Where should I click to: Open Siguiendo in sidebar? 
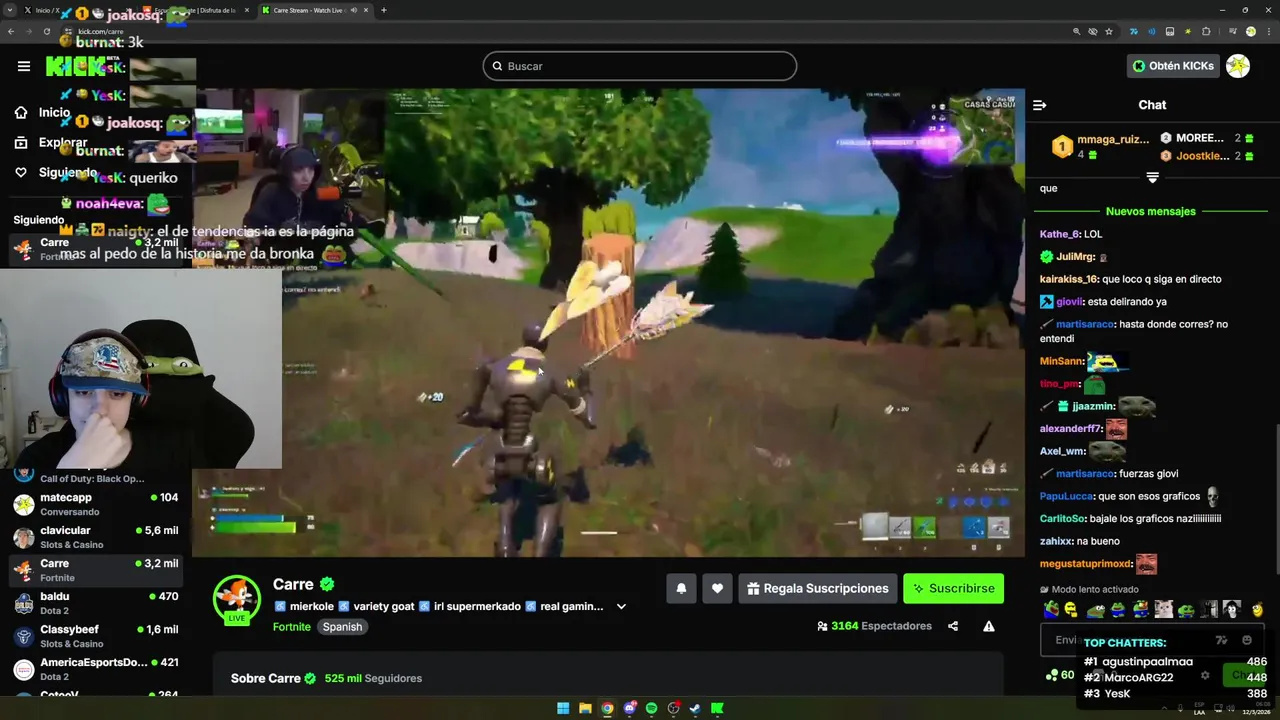55,172
